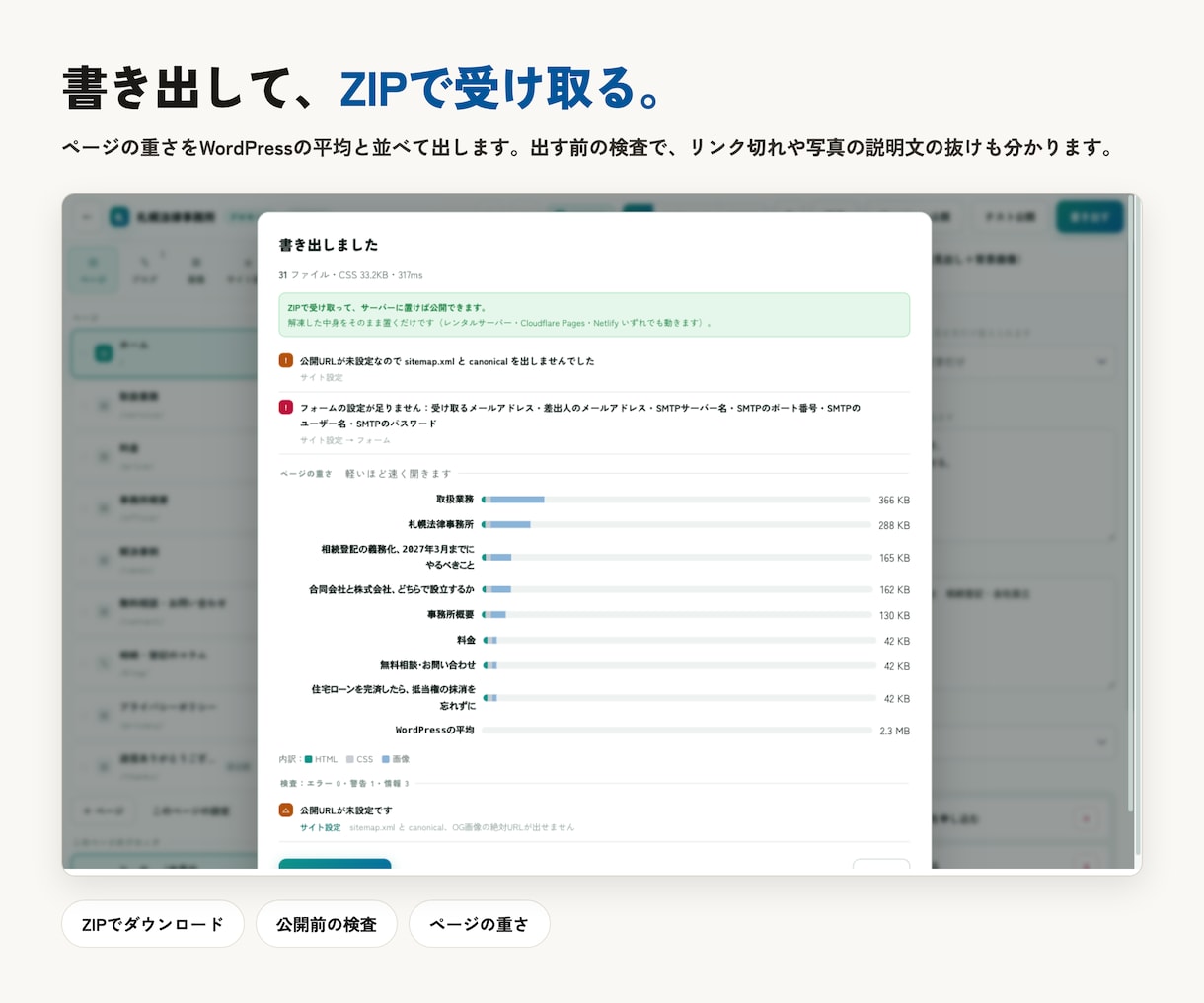Click the red error icon beside フォームの設定が足りません
This screenshot has width=1204, height=1003.
[286, 407]
